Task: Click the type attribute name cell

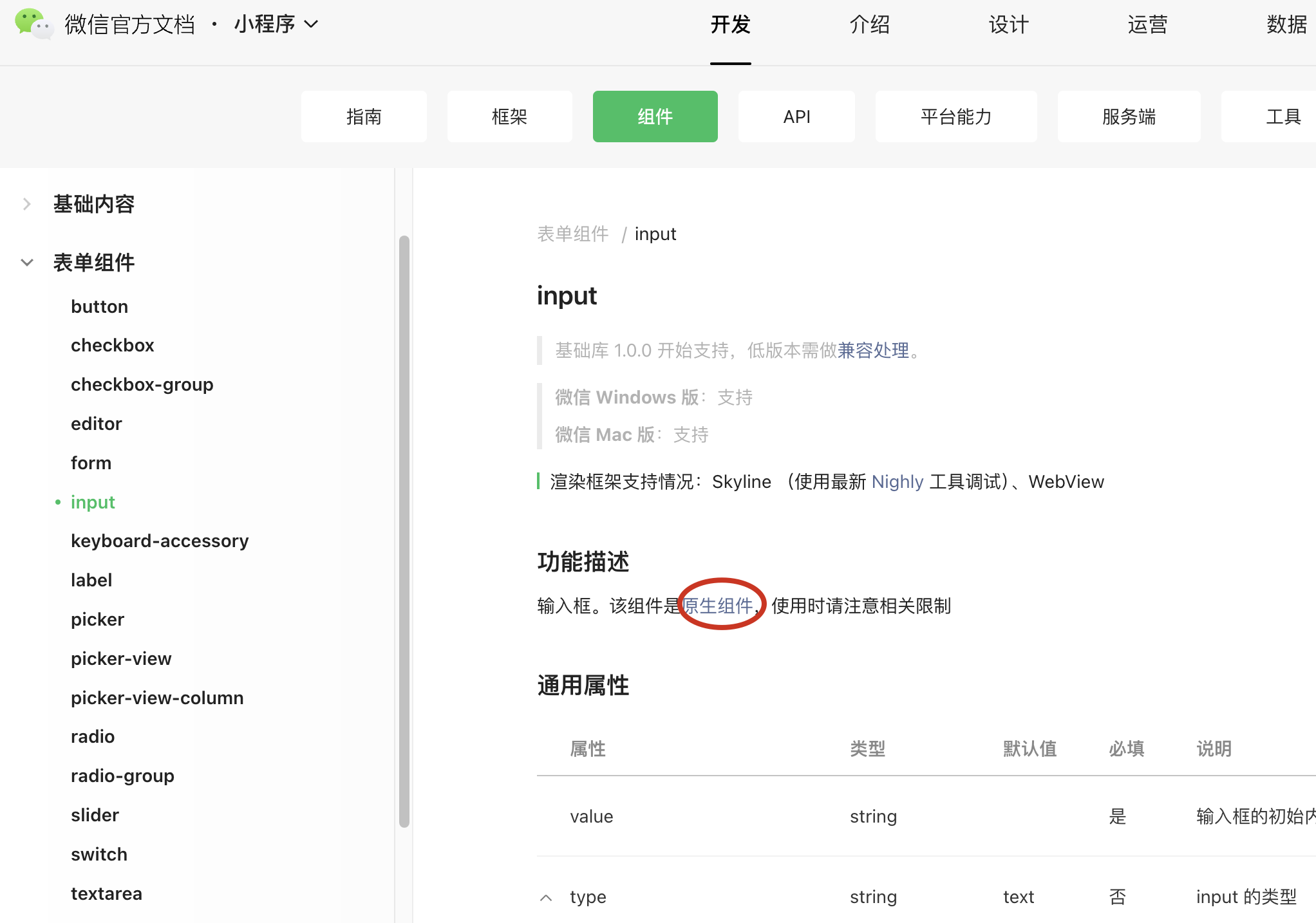Action: [x=588, y=897]
